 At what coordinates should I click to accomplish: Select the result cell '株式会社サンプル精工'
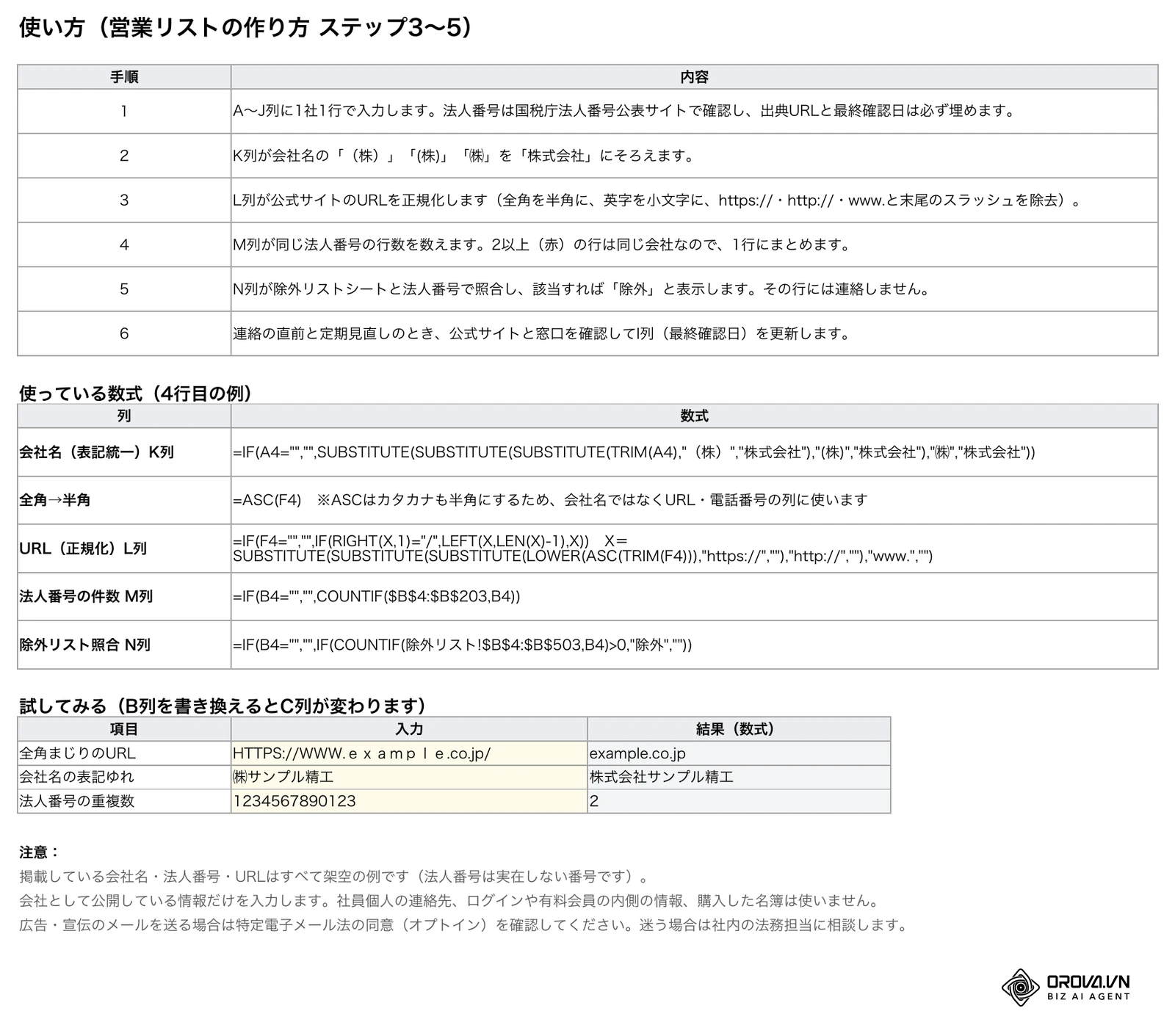coord(739,777)
